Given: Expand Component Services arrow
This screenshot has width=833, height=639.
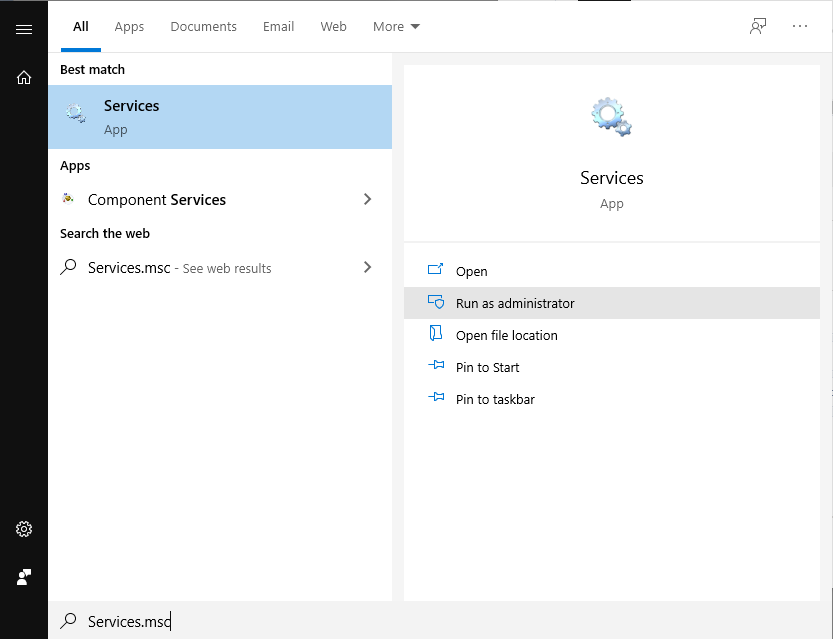Looking at the screenshot, I should click(367, 199).
